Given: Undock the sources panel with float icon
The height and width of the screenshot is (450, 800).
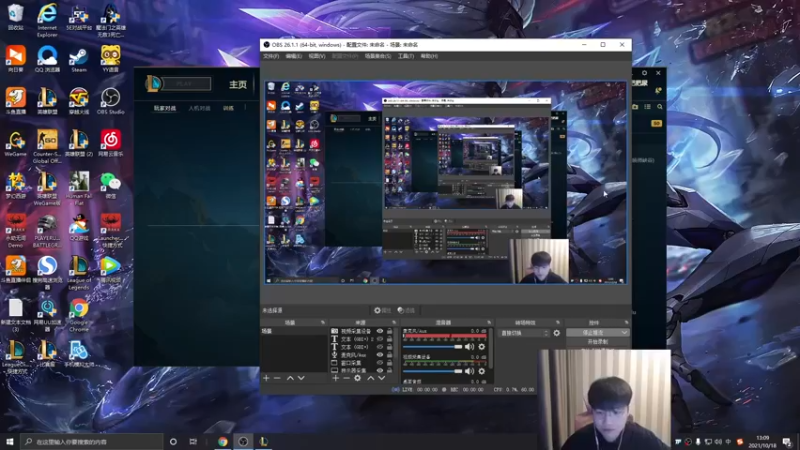Looking at the screenshot, I should pos(394,322).
